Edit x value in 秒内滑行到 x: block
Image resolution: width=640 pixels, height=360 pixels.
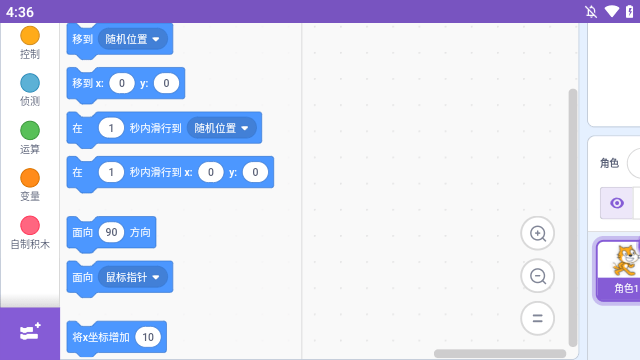[x=211, y=172]
